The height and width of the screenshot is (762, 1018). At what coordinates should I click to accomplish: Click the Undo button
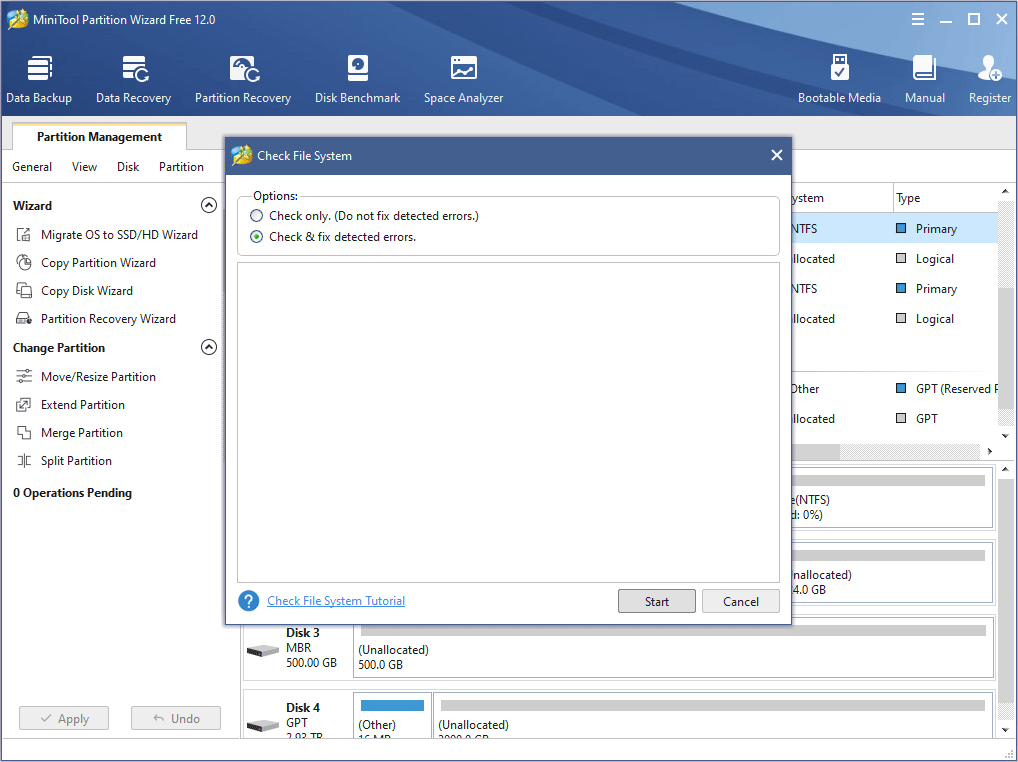click(x=176, y=719)
